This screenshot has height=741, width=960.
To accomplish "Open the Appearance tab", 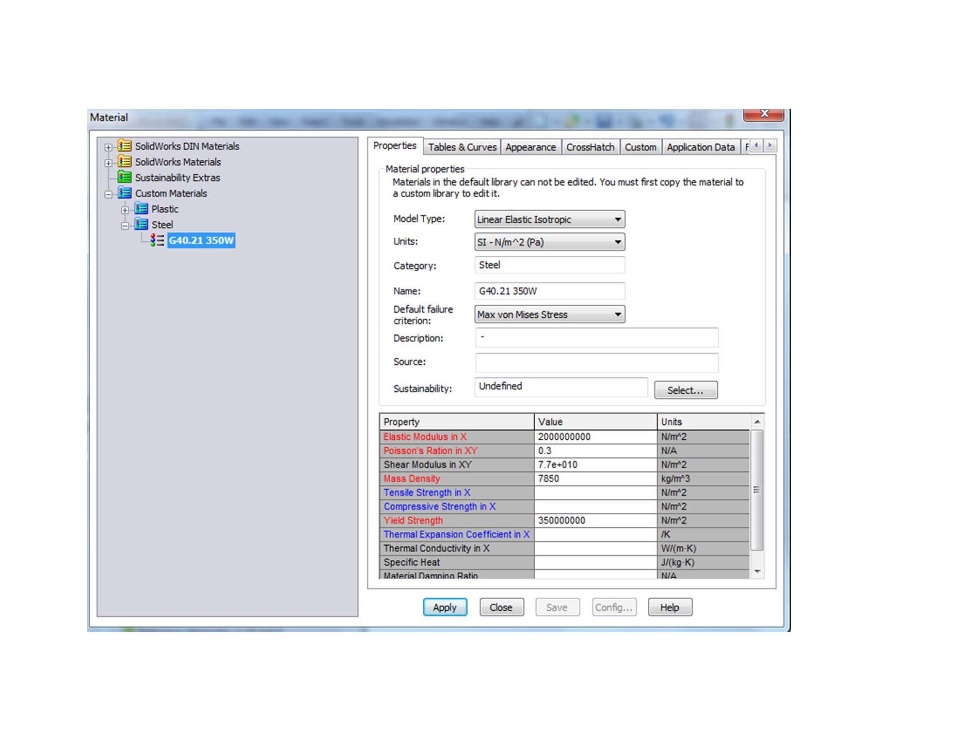I will pyautogui.click(x=531, y=147).
